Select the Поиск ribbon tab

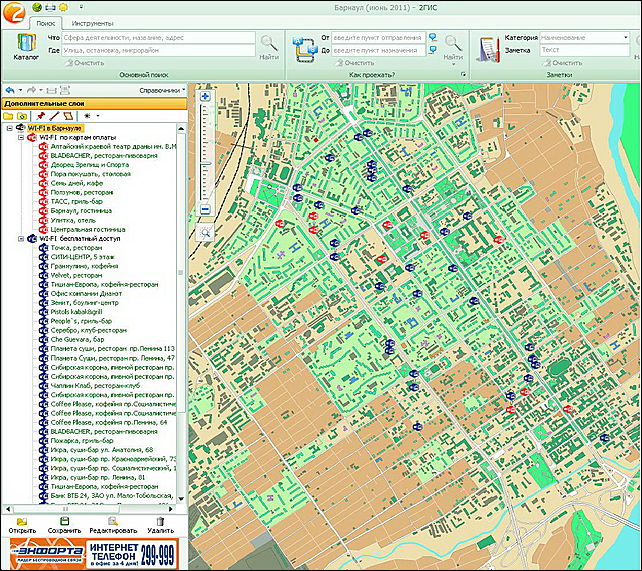pos(45,22)
